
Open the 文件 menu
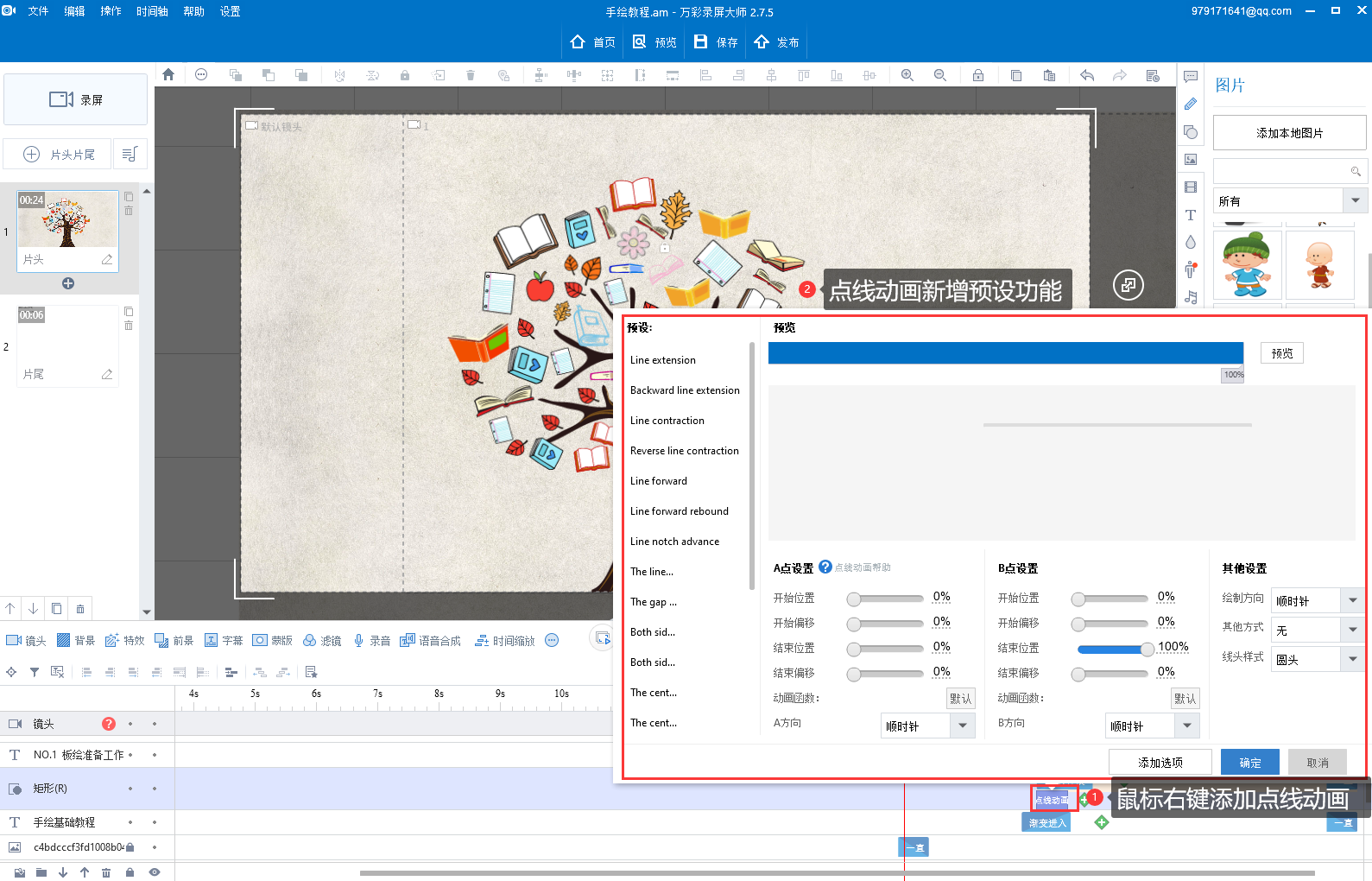coord(38,11)
